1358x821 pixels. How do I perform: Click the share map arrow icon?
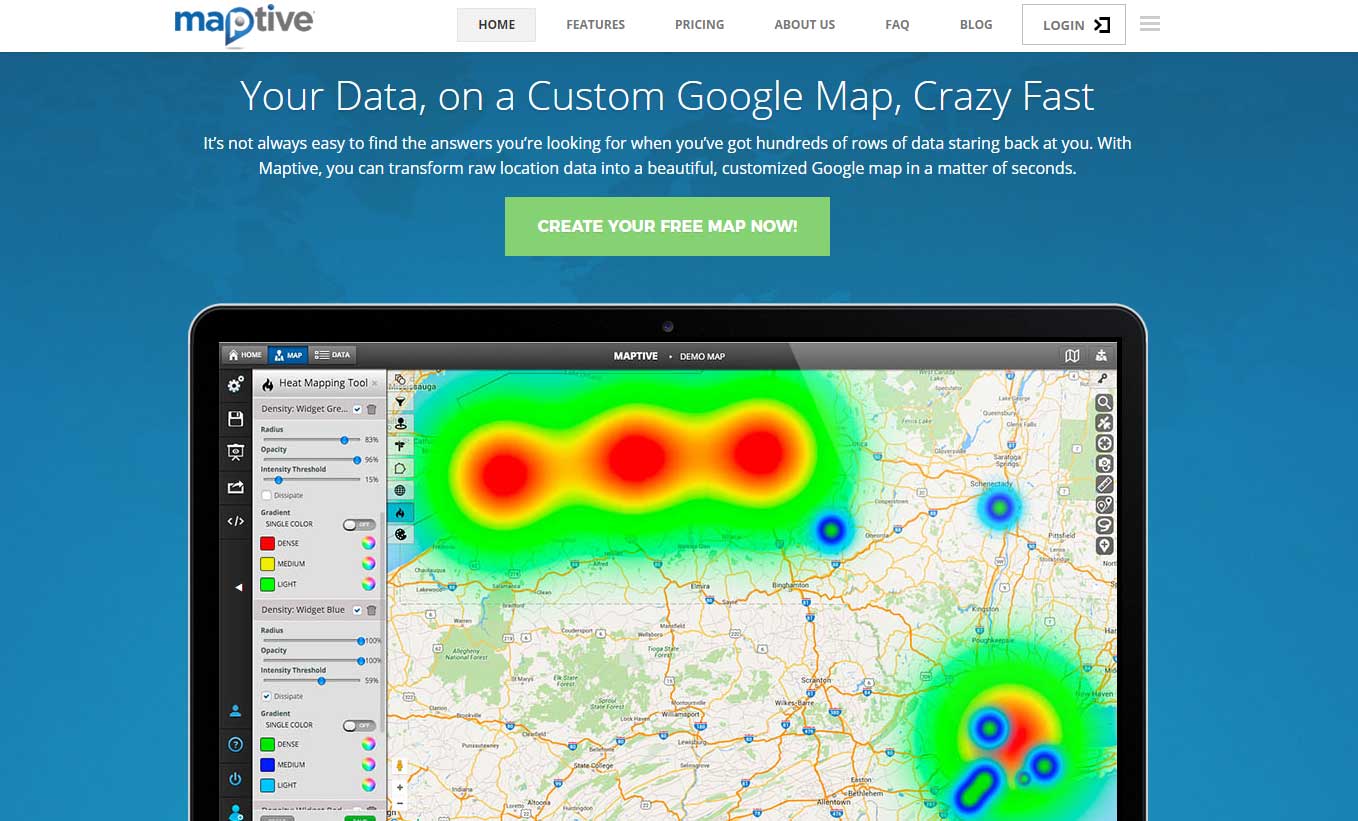(x=236, y=487)
